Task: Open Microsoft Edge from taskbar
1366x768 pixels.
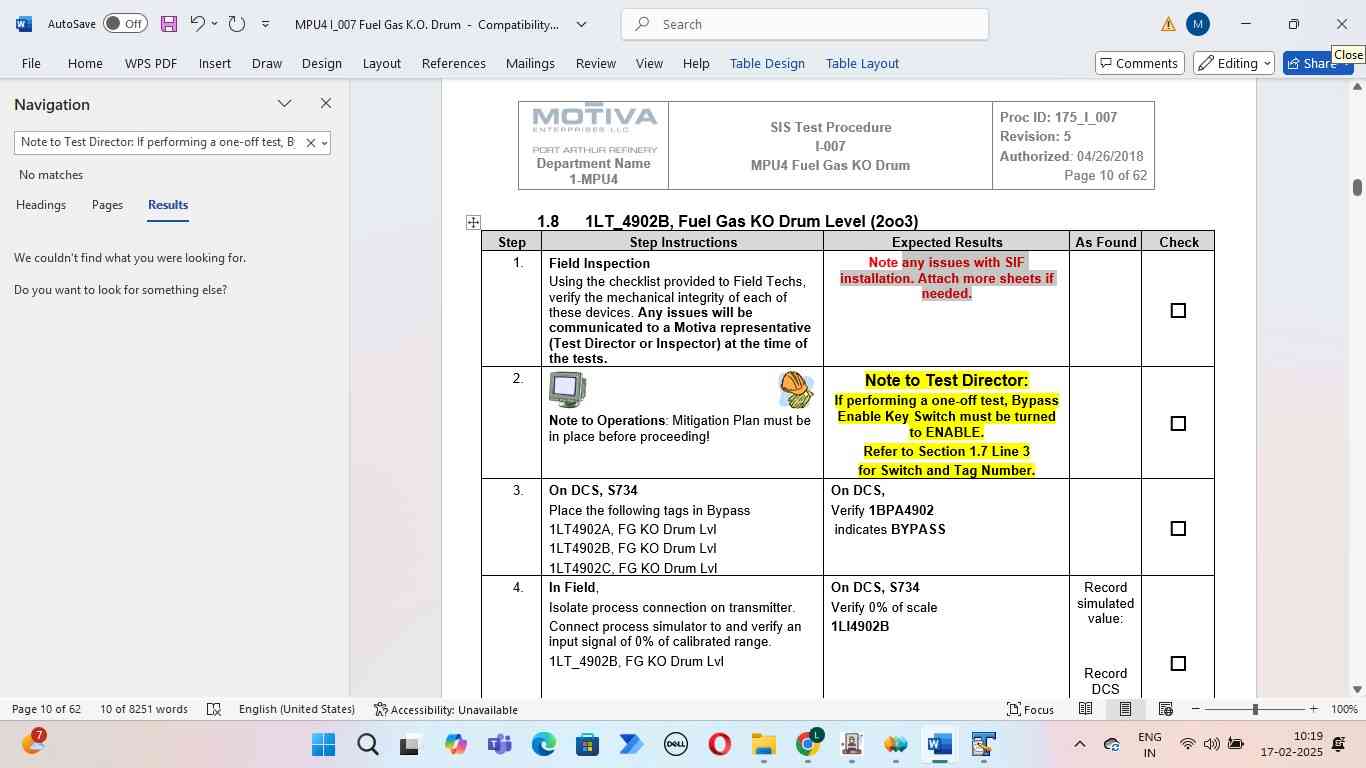Action: 543,744
